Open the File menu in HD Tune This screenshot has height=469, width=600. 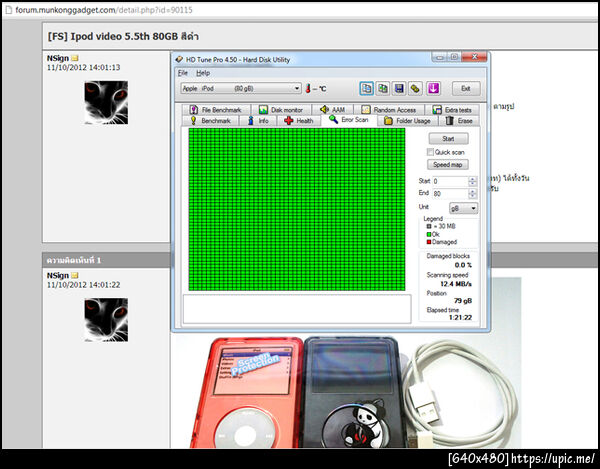[183, 73]
